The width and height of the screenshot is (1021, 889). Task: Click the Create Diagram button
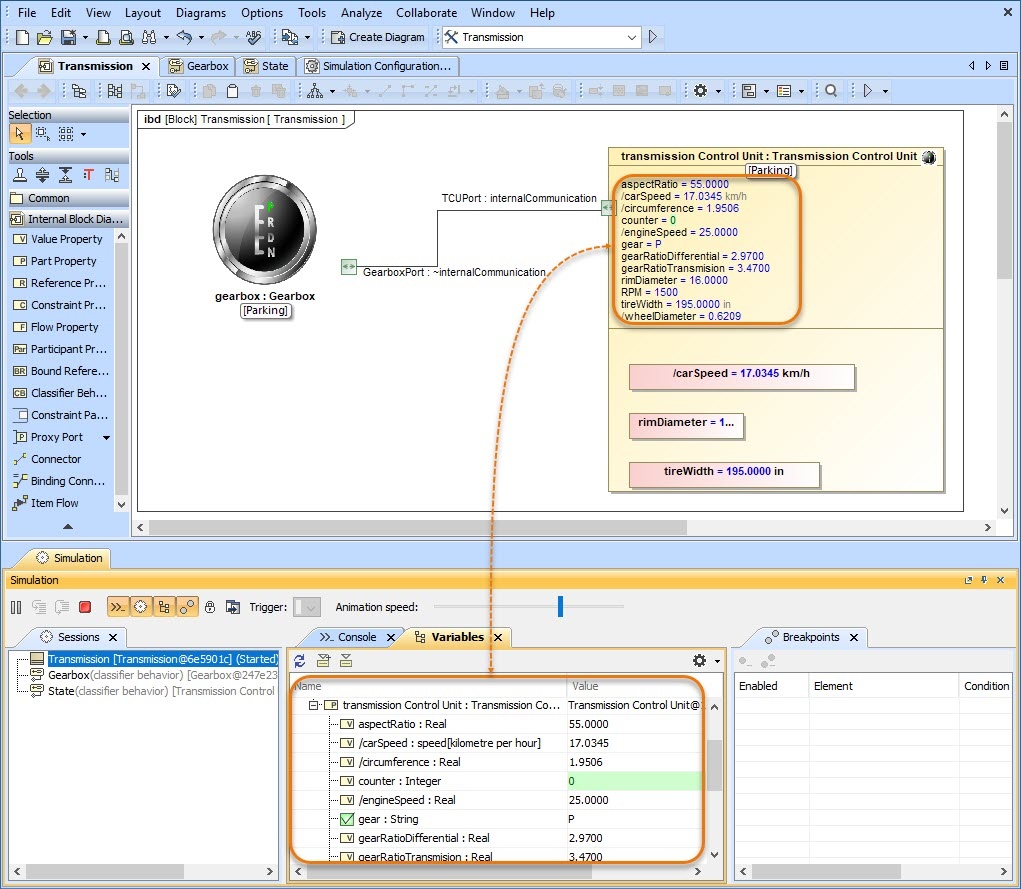point(378,37)
